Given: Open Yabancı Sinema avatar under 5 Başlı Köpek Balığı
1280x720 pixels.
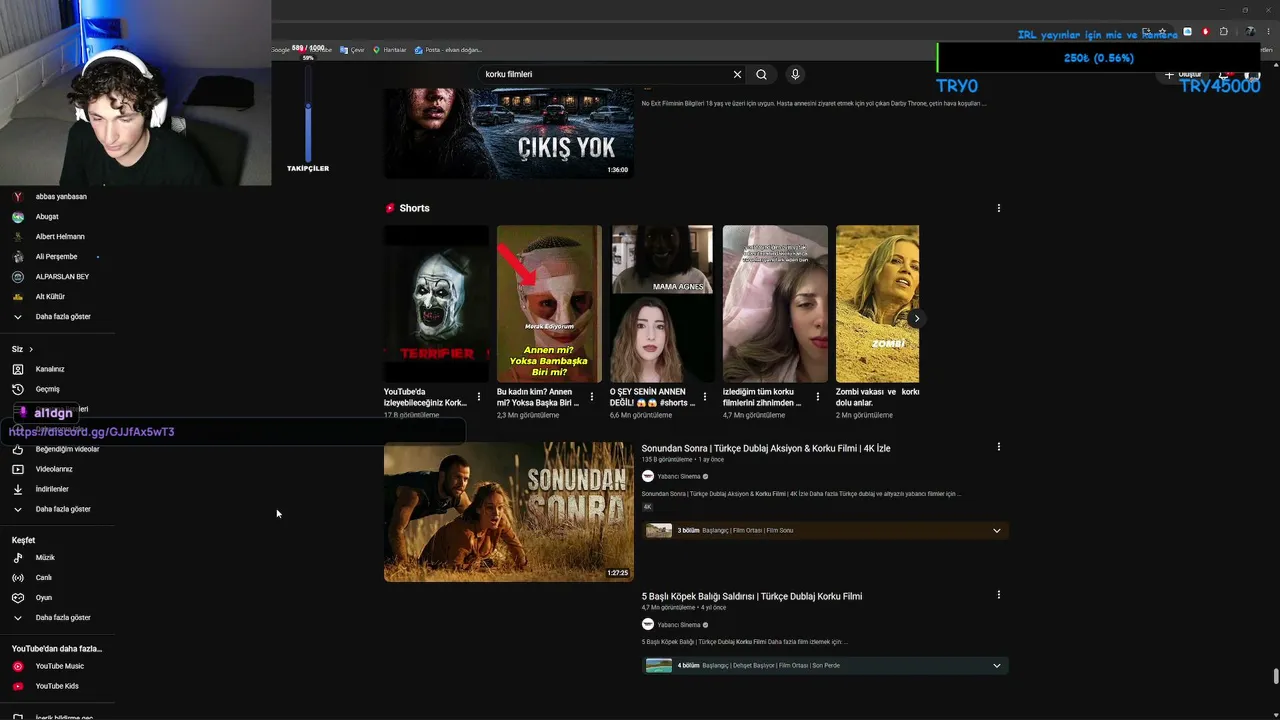Looking at the screenshot, I should [x=648, y=624].
